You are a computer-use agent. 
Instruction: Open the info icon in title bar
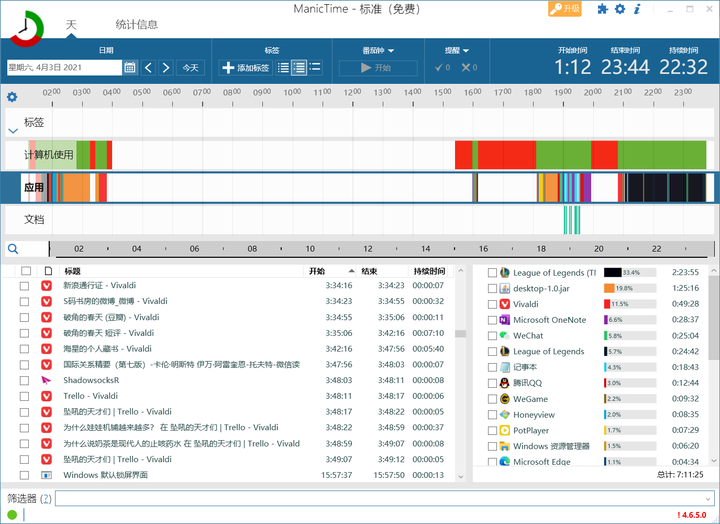pyautogui.click(x=637, y=9)
